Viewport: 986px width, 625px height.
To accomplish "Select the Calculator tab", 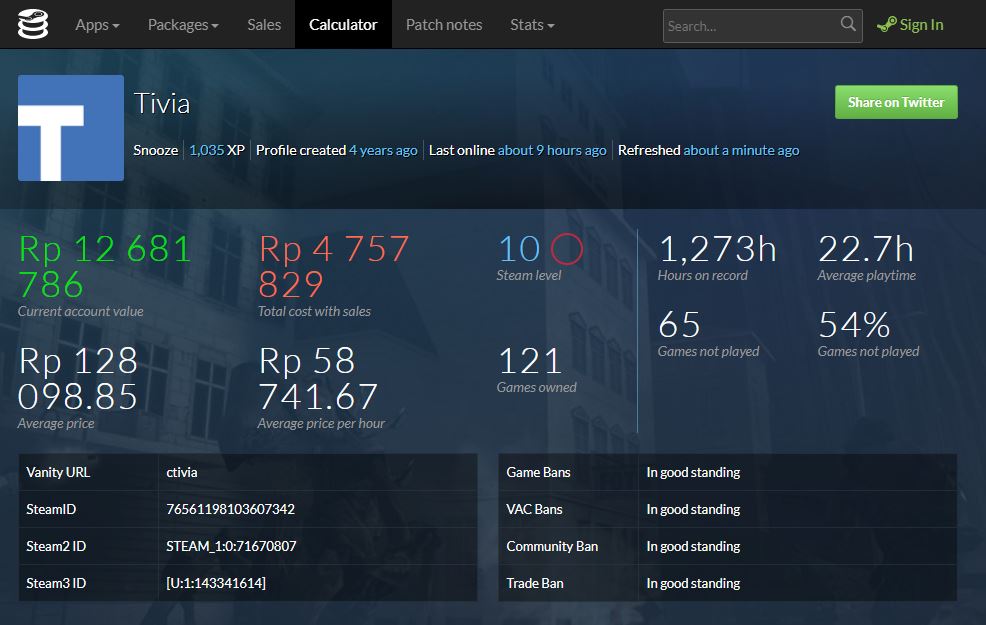I will pyautogui.click(x=343, y=25).
